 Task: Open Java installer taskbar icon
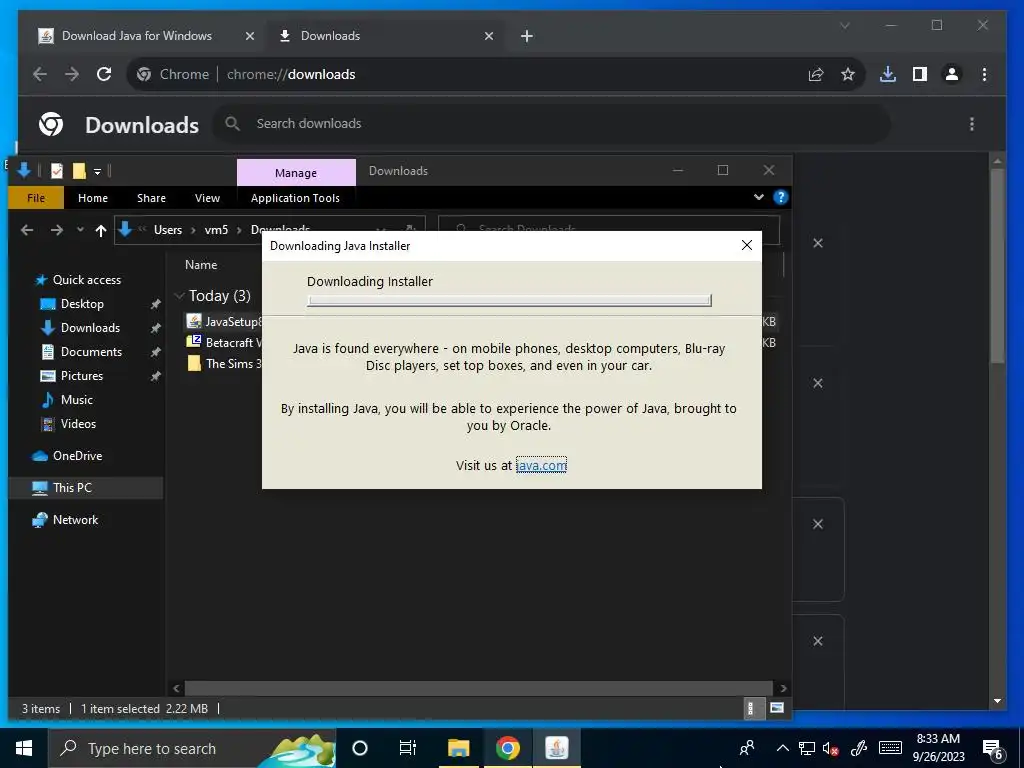pyautogui.click(x=556, y=748)
